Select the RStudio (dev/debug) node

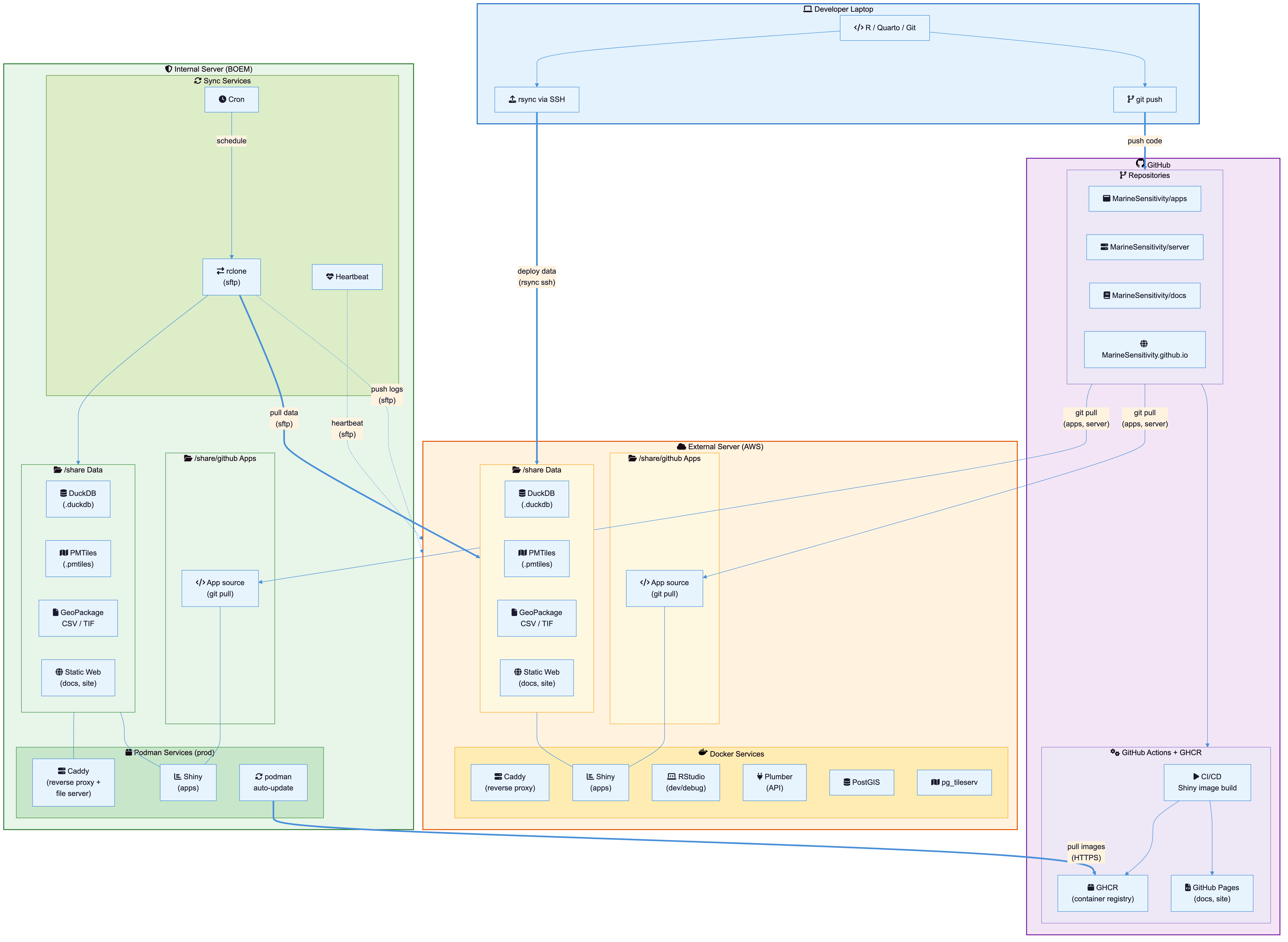(x=686, y=782)
